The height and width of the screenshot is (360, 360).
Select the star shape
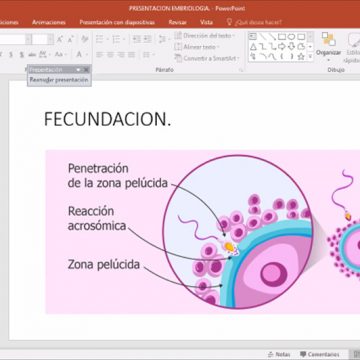[x=301, y=56]
